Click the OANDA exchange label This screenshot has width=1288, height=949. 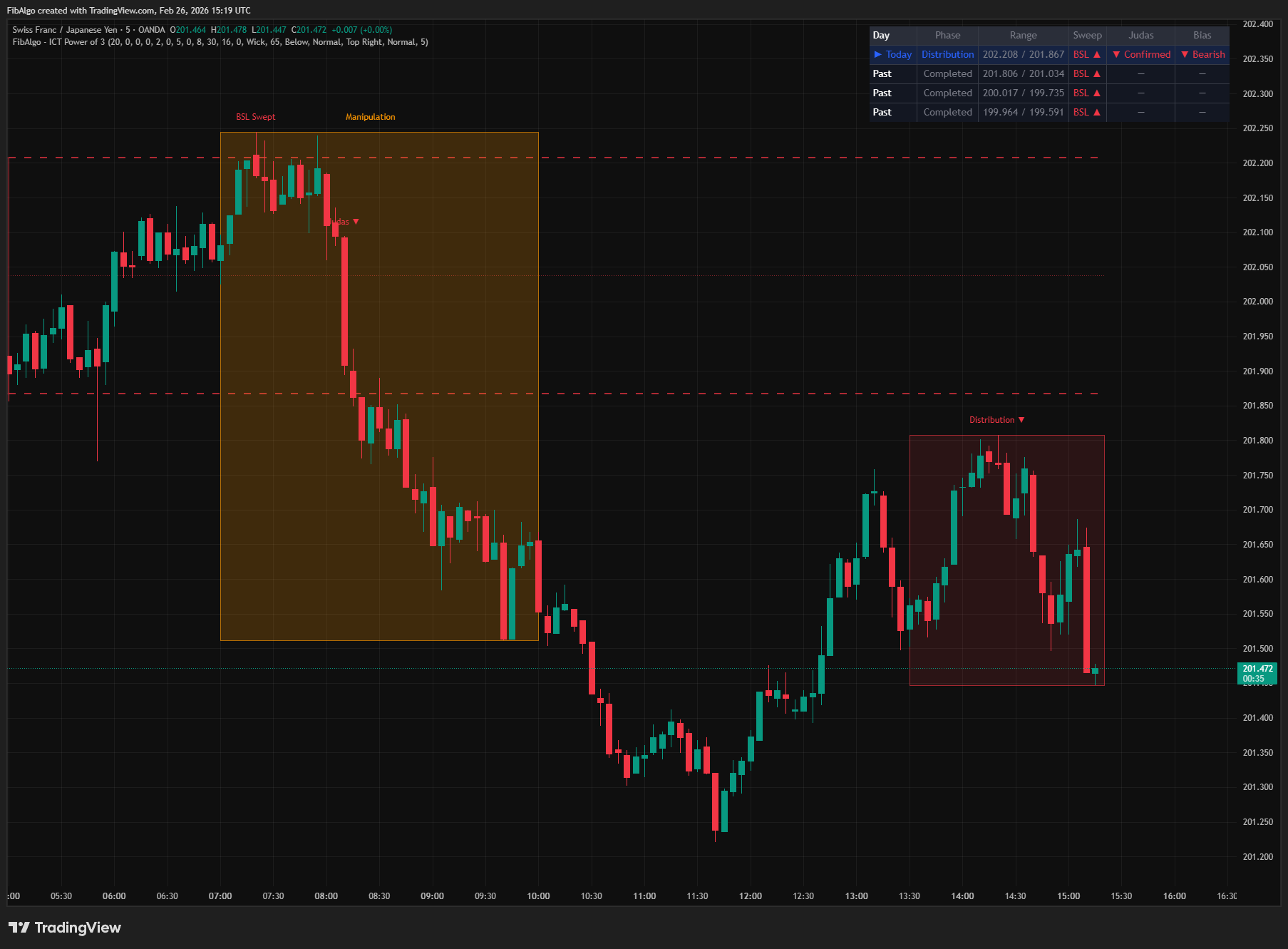pyautogui.click(x=152, y=30)
